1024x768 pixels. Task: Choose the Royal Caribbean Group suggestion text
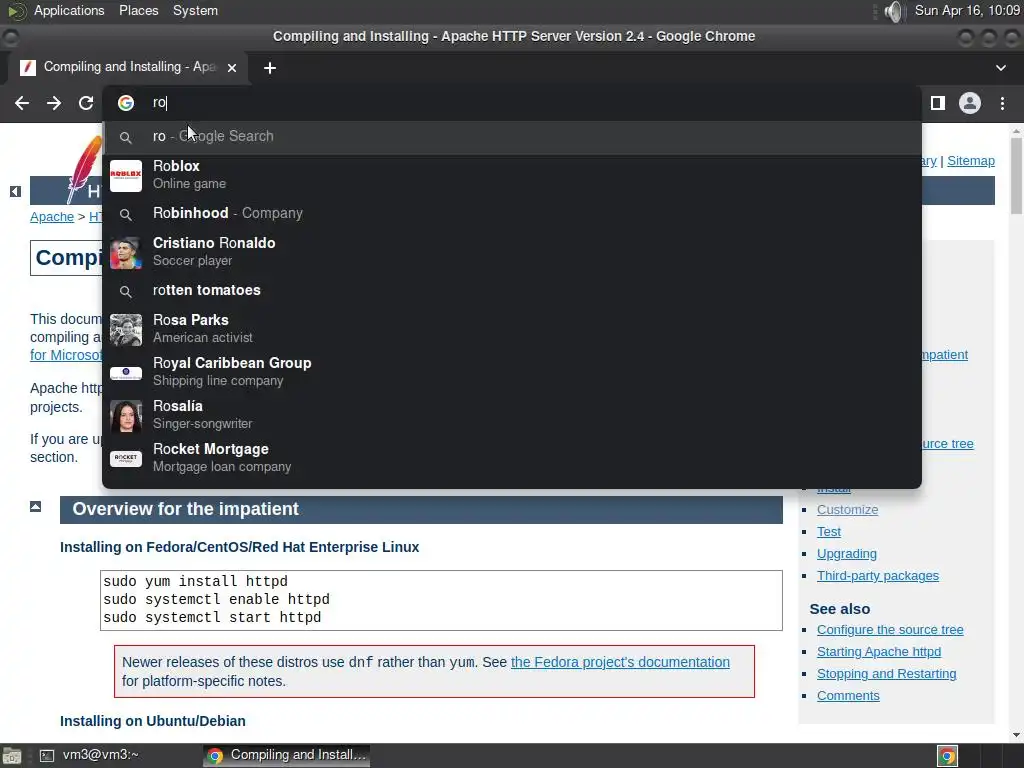pos(232,371)
